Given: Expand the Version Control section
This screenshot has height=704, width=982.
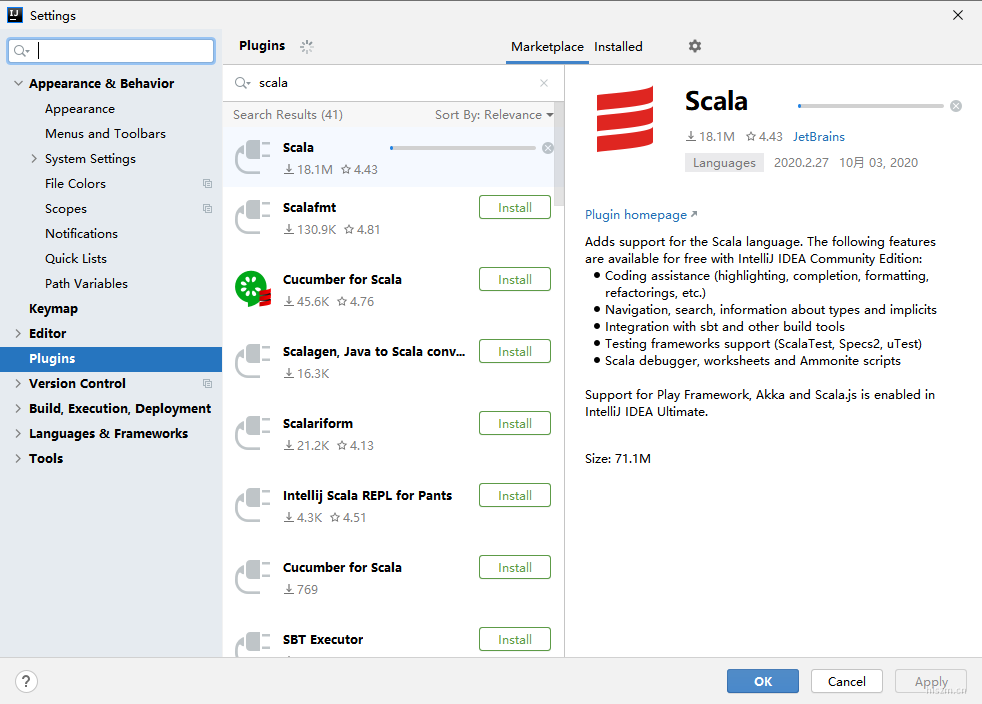Looking at the screenshot, I should pyautogui.click(x=18, y=383).
